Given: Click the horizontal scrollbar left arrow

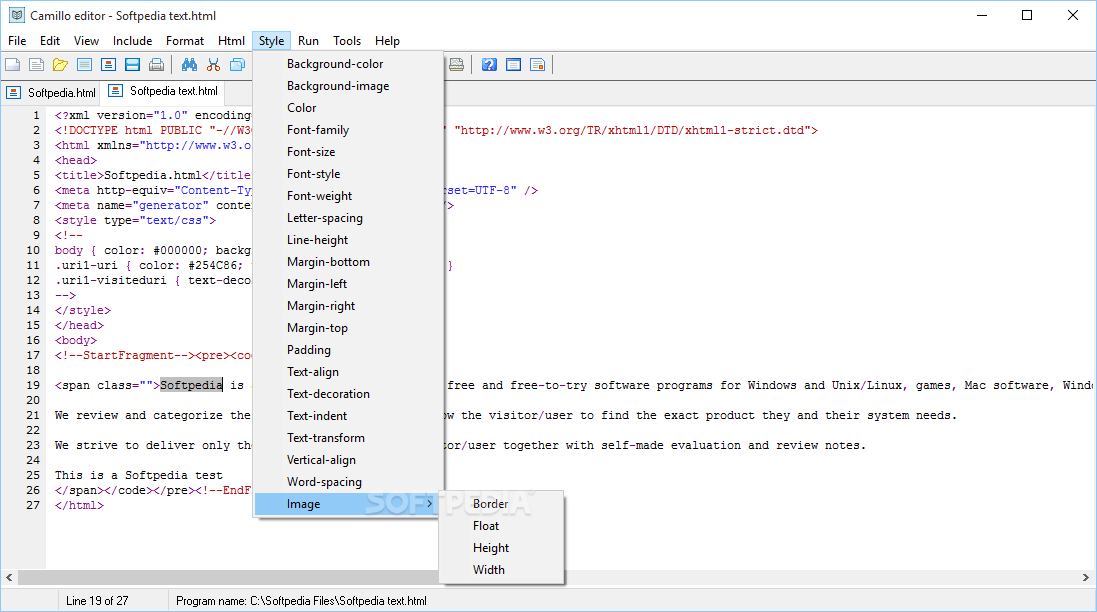Looking at the screenshot, I should click(9, 578).
